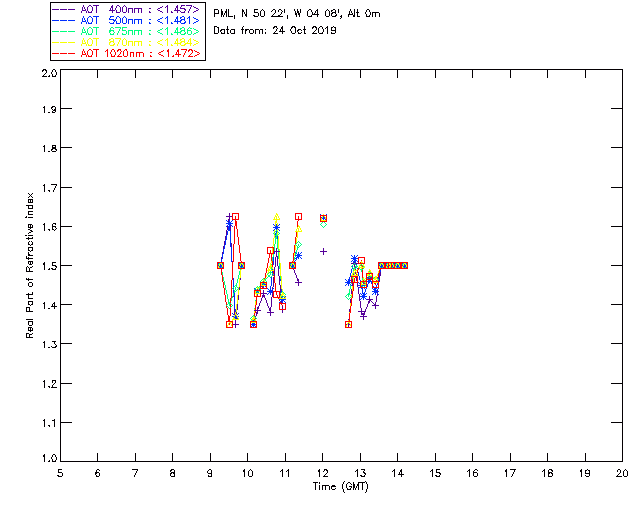640x512 pixels.
Task: Click the 16 x-axis time label
Action: click(x=473, y=473)
